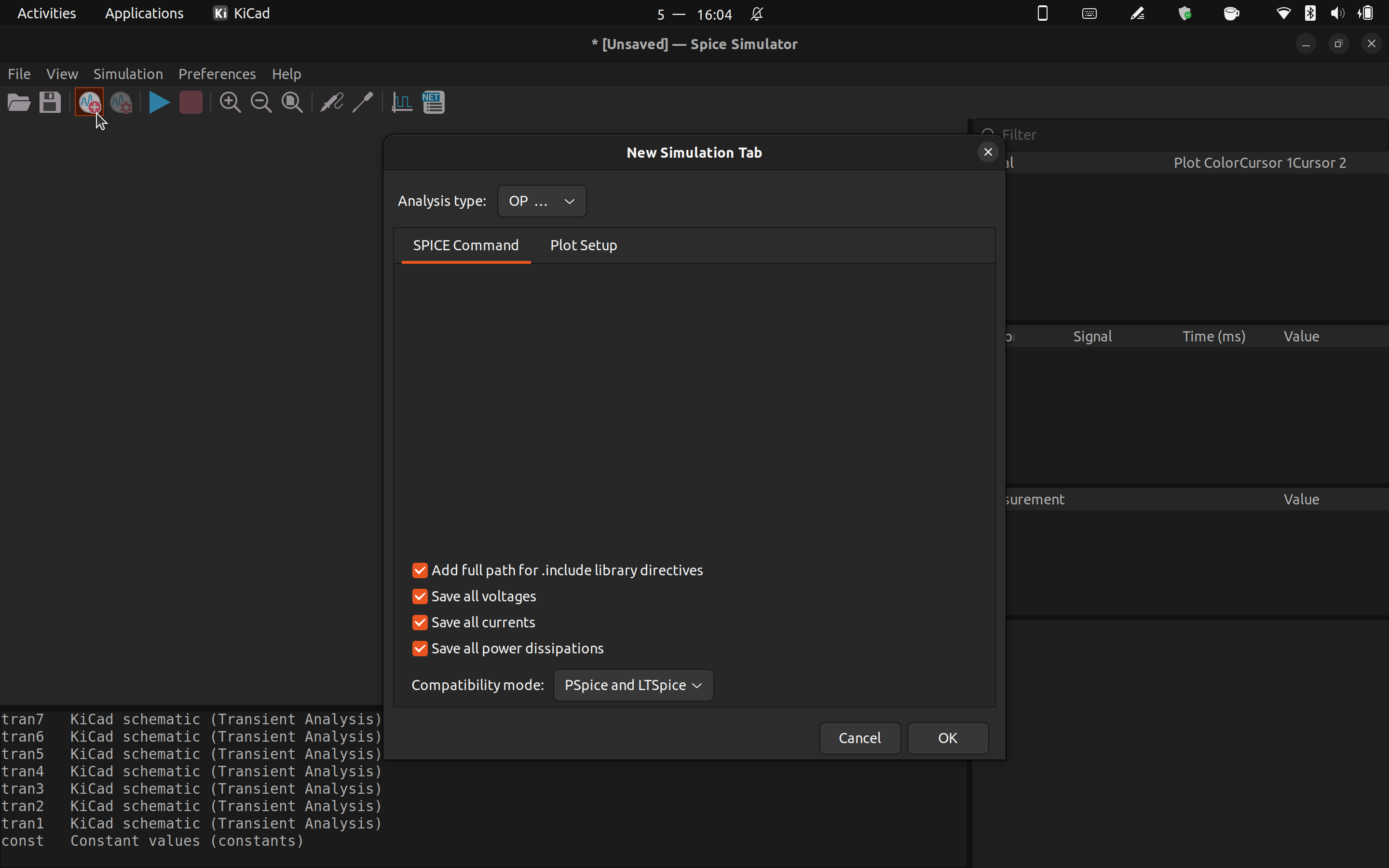
Task: Click the New Simulation Tab toolbar icon
Action: (90, 103)
